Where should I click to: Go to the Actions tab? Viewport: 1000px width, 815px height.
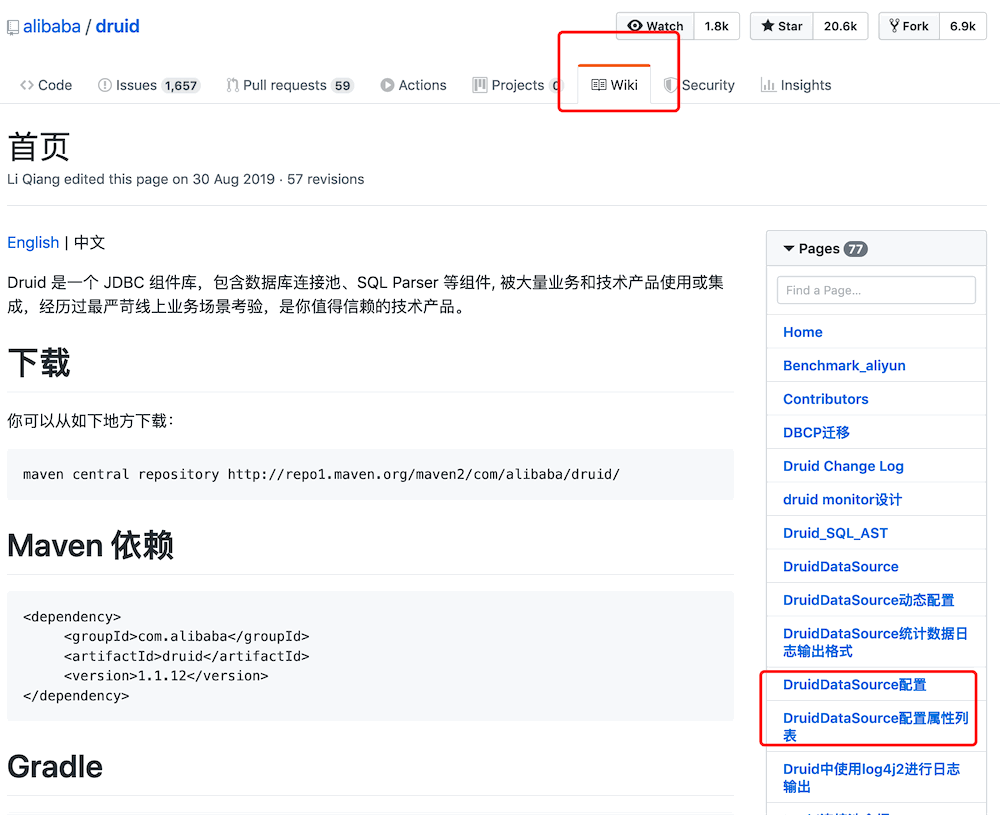point(413,85)
